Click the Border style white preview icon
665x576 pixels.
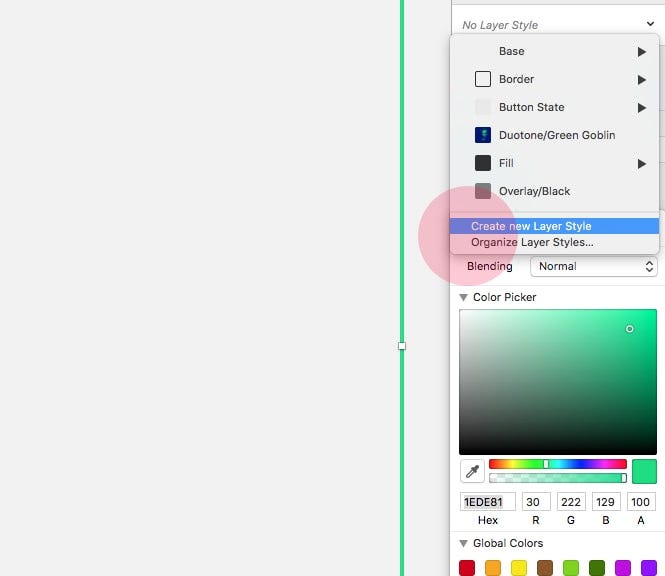[483, 79]
